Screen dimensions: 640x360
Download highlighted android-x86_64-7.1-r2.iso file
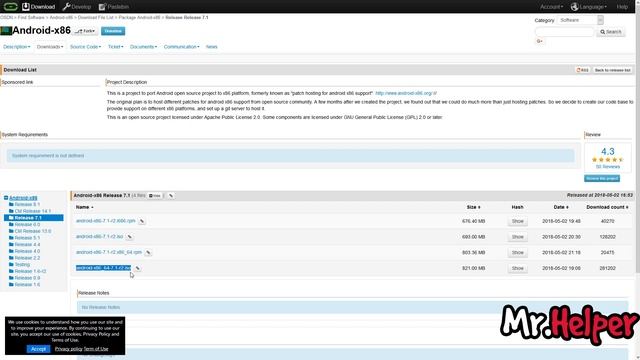coord(103,268)
